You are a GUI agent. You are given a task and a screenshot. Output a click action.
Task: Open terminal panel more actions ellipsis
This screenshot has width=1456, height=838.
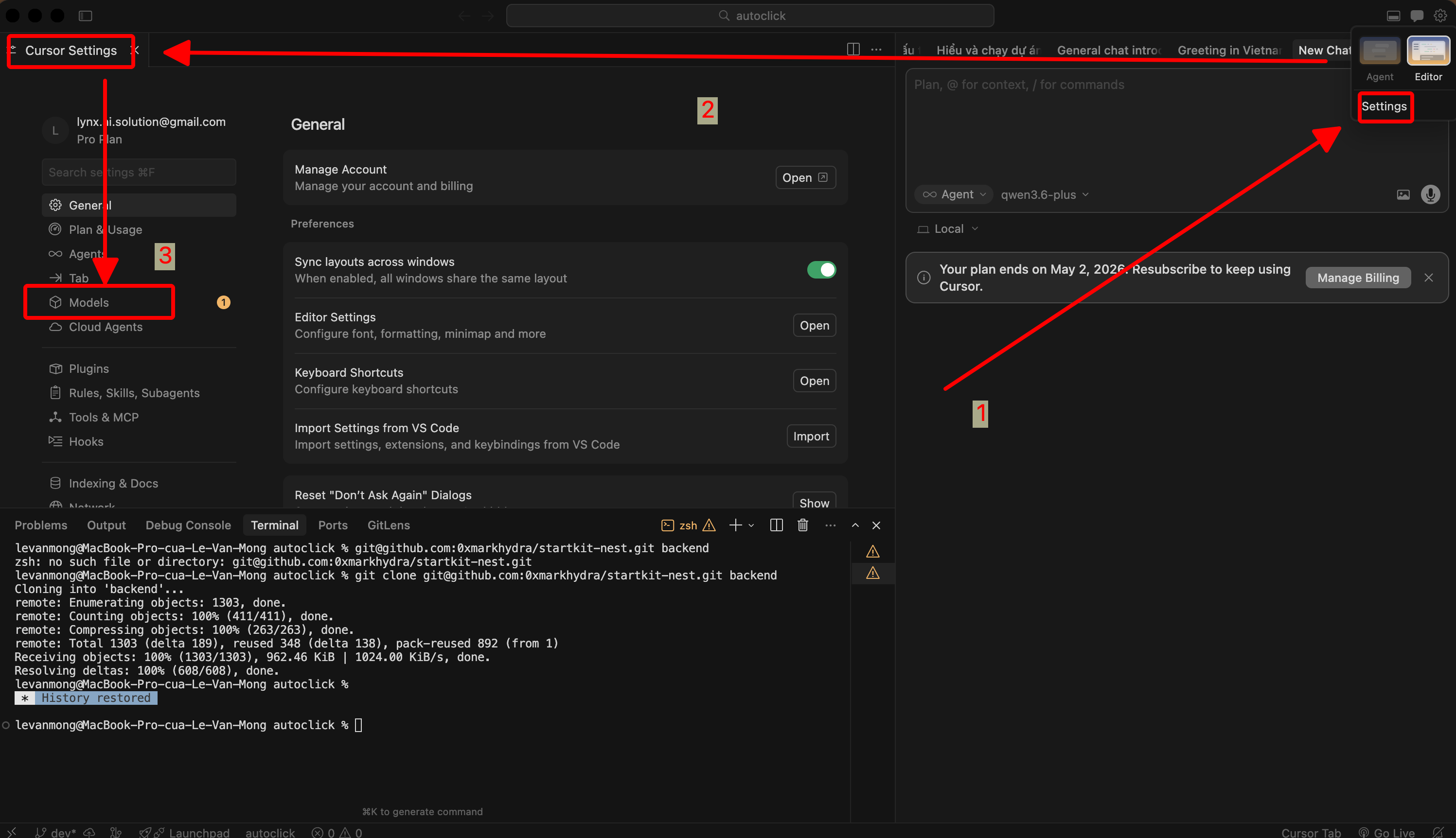point(830,525)
